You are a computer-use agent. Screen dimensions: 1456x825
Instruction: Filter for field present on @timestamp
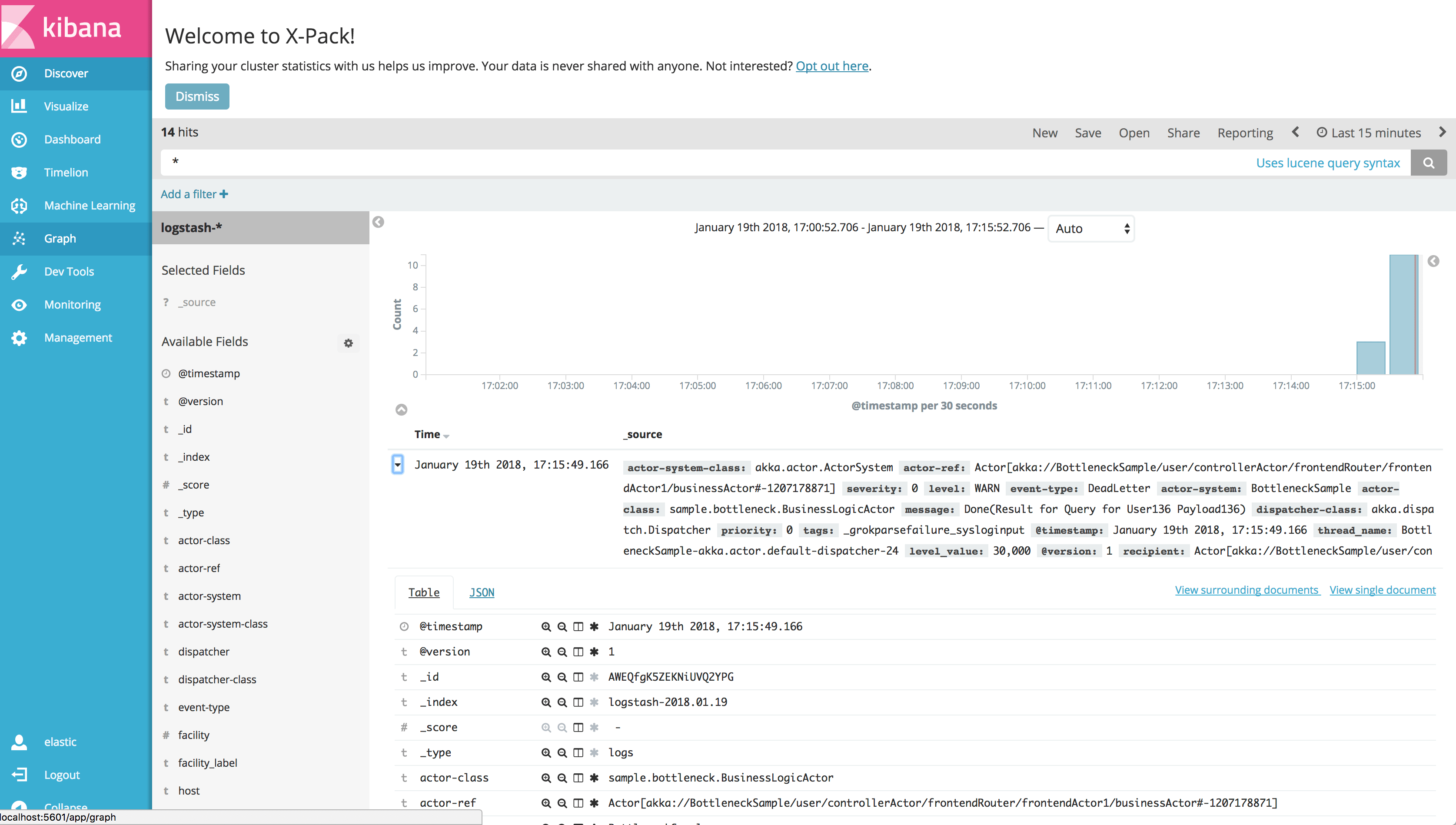tap(594, 627)
